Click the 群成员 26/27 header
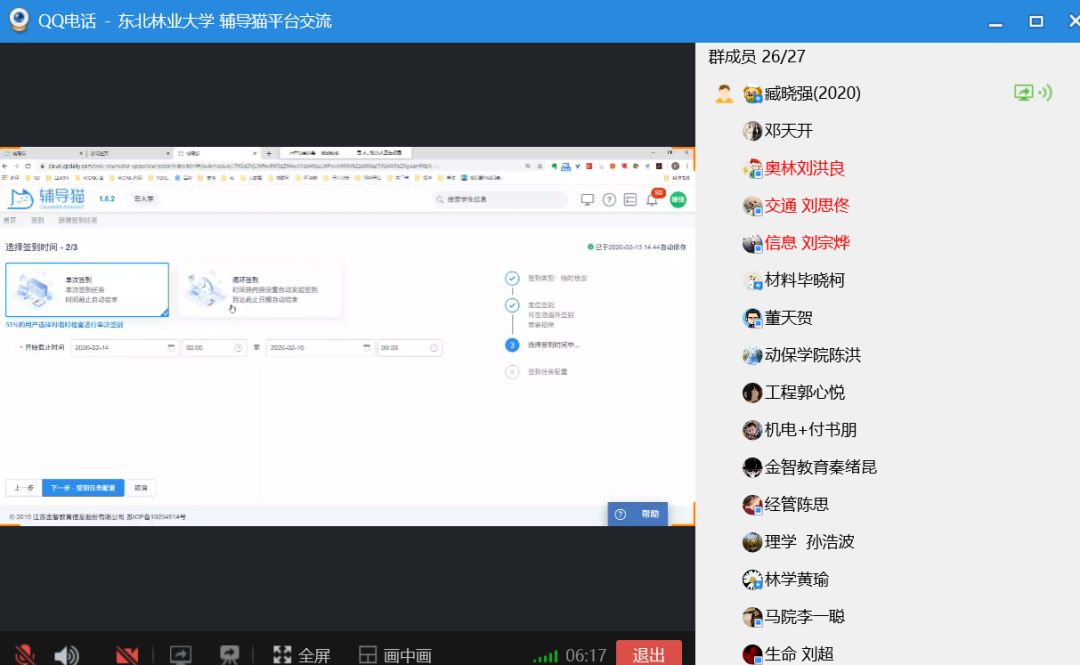Image resolution: width=1080 pixels, height=665 pixels. point(756,57)
